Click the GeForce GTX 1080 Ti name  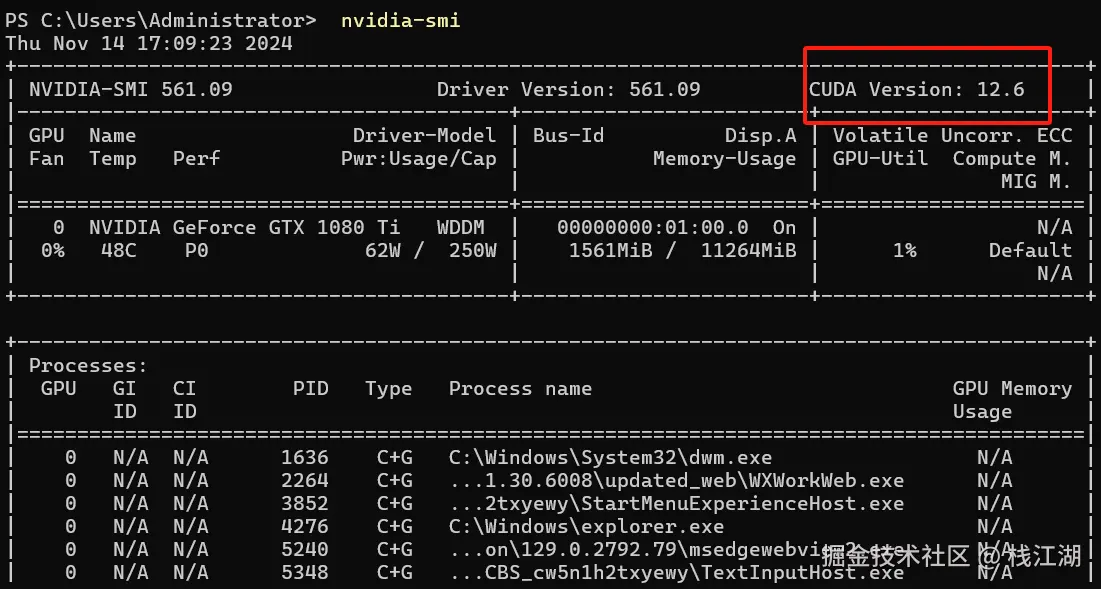[x=286, y=227]
